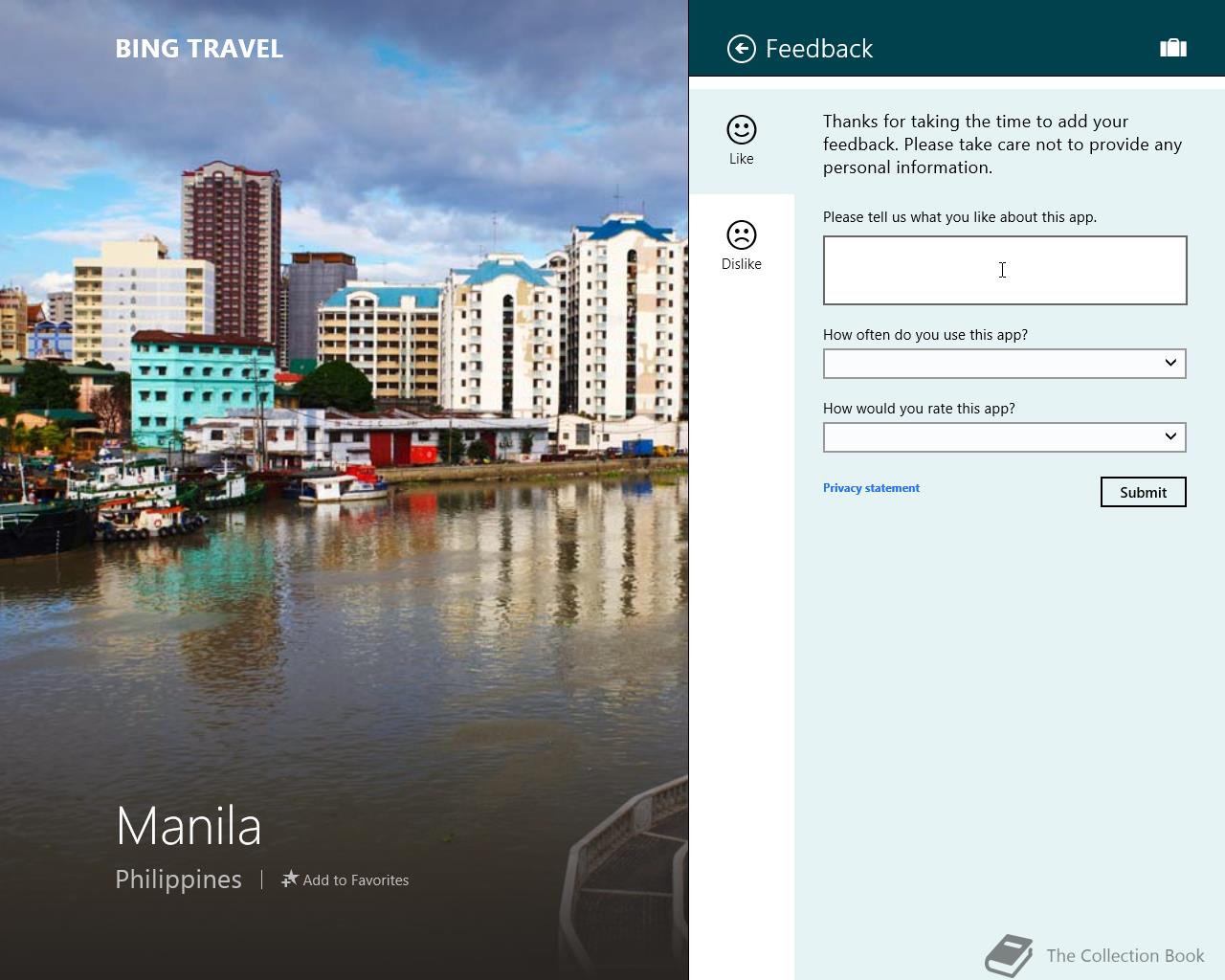Click the suitcase icon in the Feedback header
Screen dimensions: 1225x980
(1173, 48)
